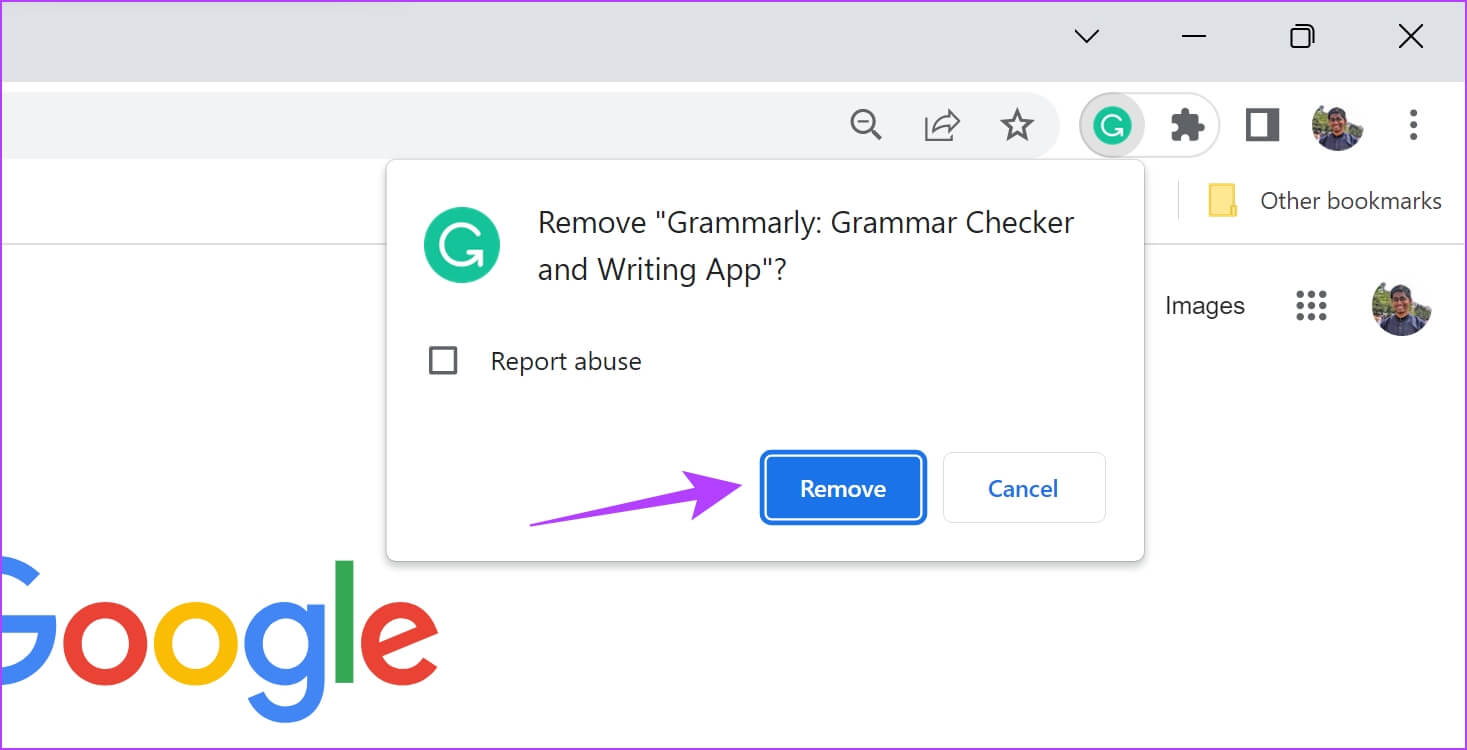The height and width of the screenshot is (750, 1467).
Task: Cancel the extension removal dialog
Action: coord(1024,488)
